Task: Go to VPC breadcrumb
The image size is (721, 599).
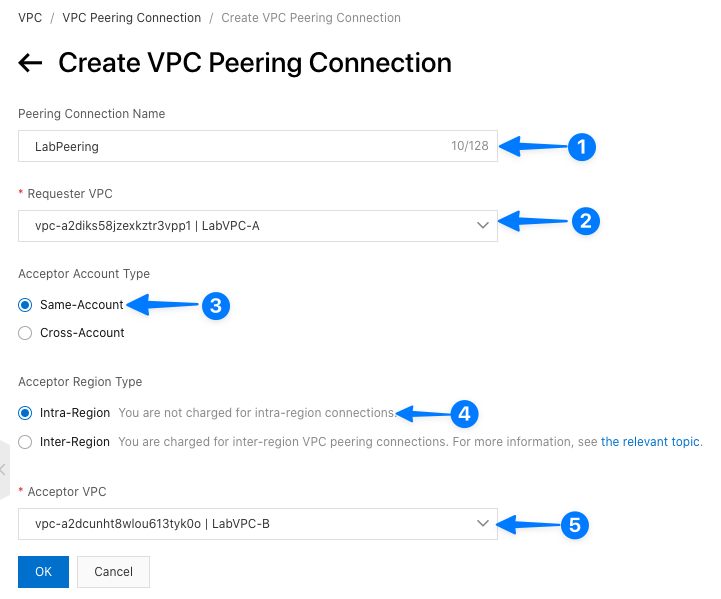Action: [x=30, y=18]
